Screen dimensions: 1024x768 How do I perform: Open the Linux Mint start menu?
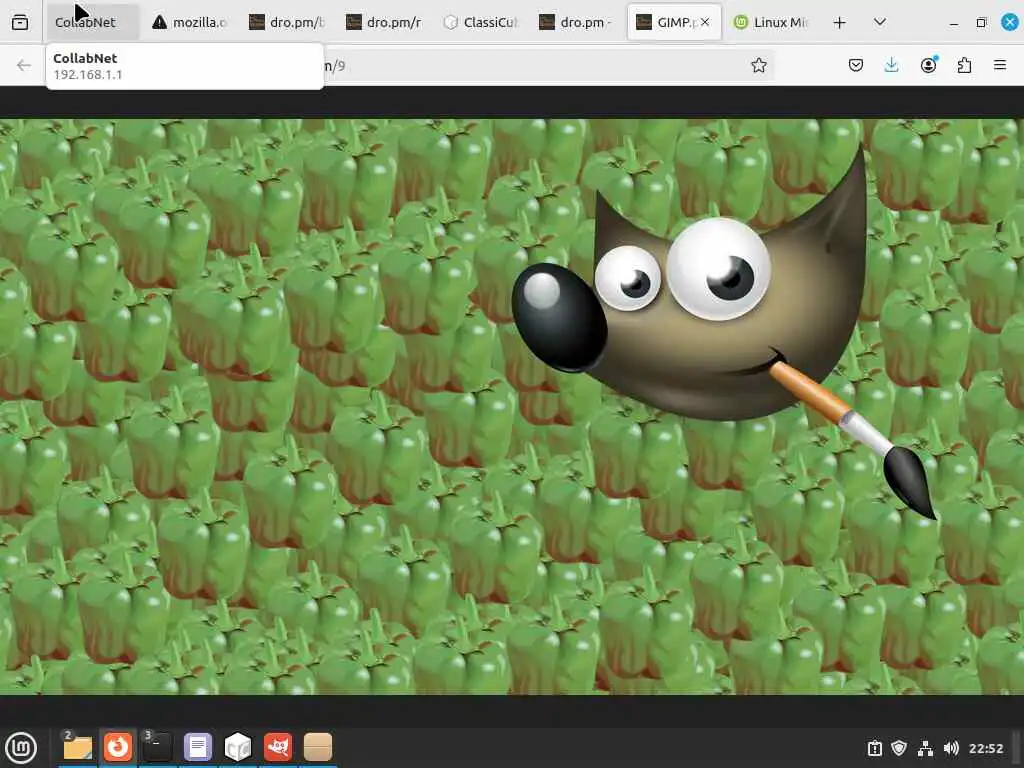22,748
